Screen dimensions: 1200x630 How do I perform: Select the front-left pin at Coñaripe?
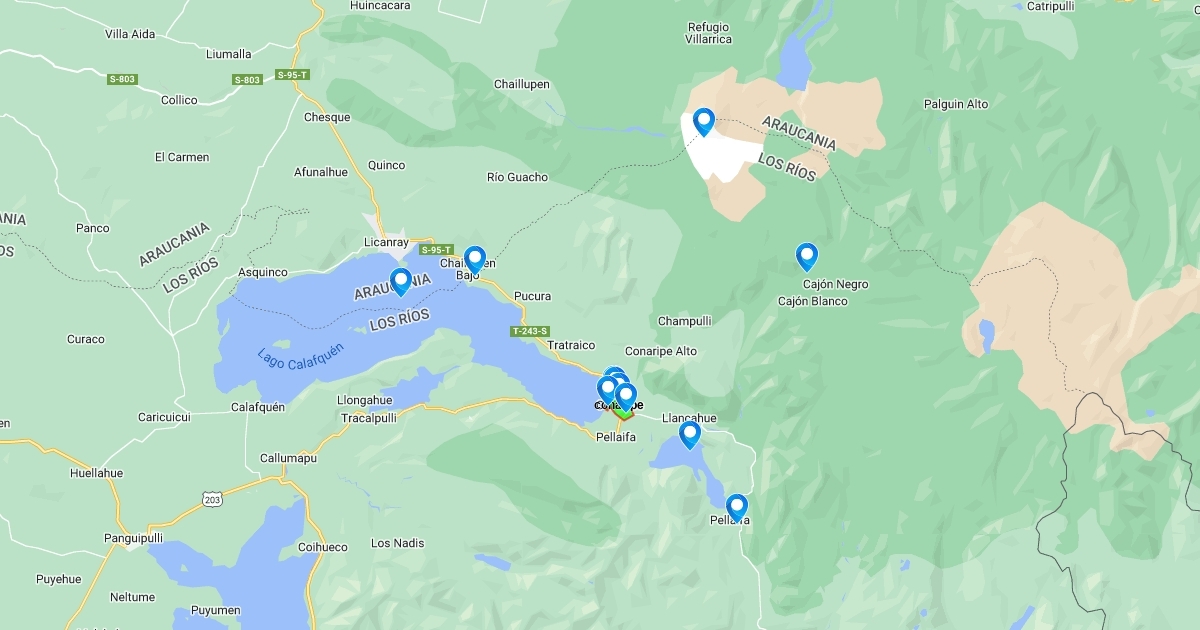click(x=607, y=390)
